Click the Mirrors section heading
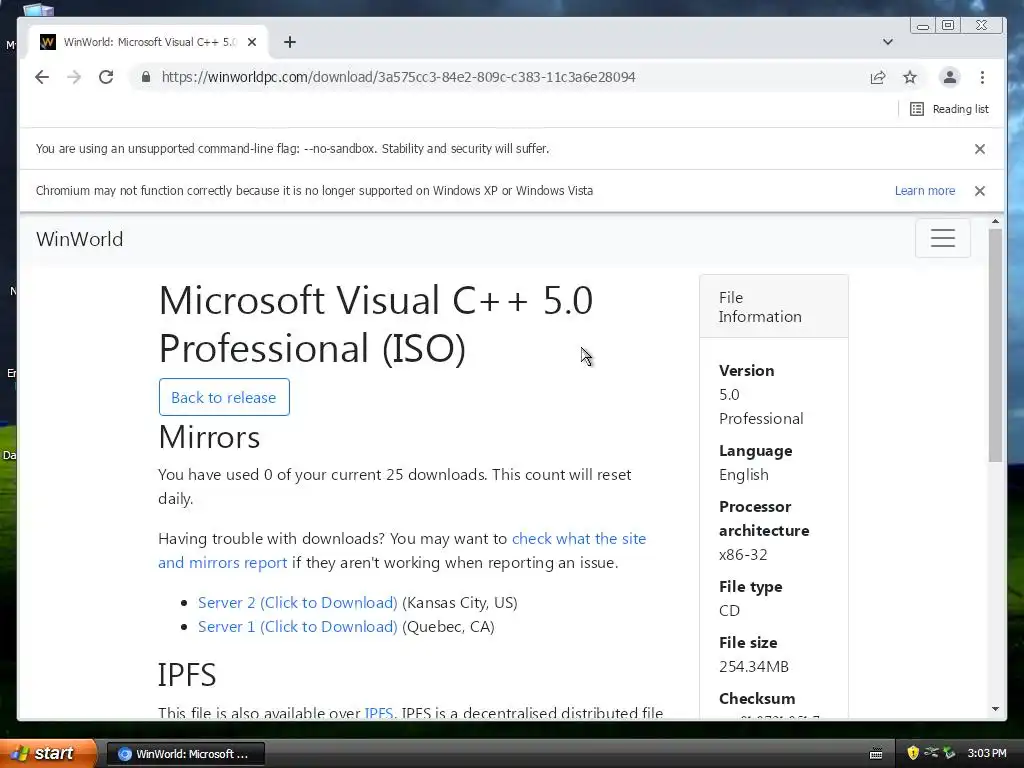Viewport: 1024px width, 768px height. (209, 437)
